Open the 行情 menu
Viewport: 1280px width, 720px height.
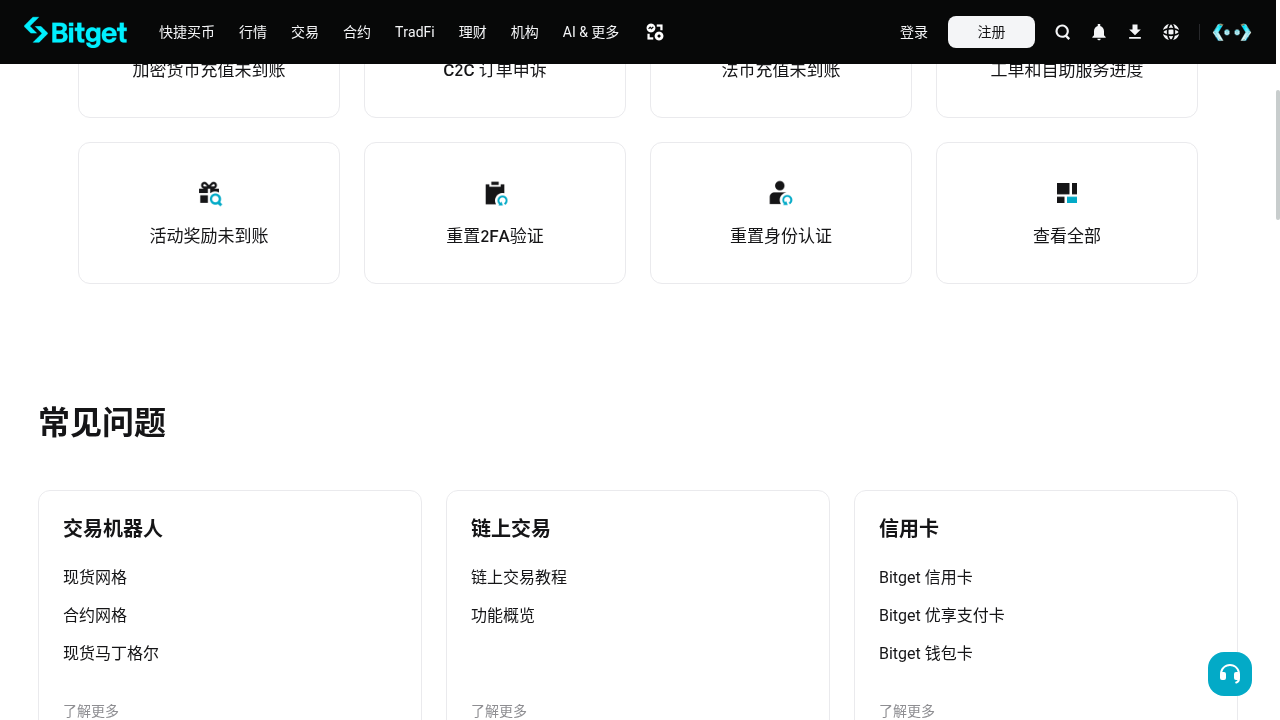(x=253, y=32)
